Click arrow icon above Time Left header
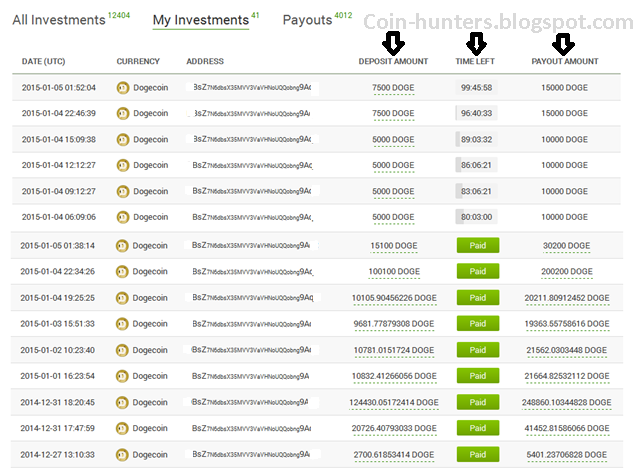Screen dimensions: 638x474 [476, 43]
